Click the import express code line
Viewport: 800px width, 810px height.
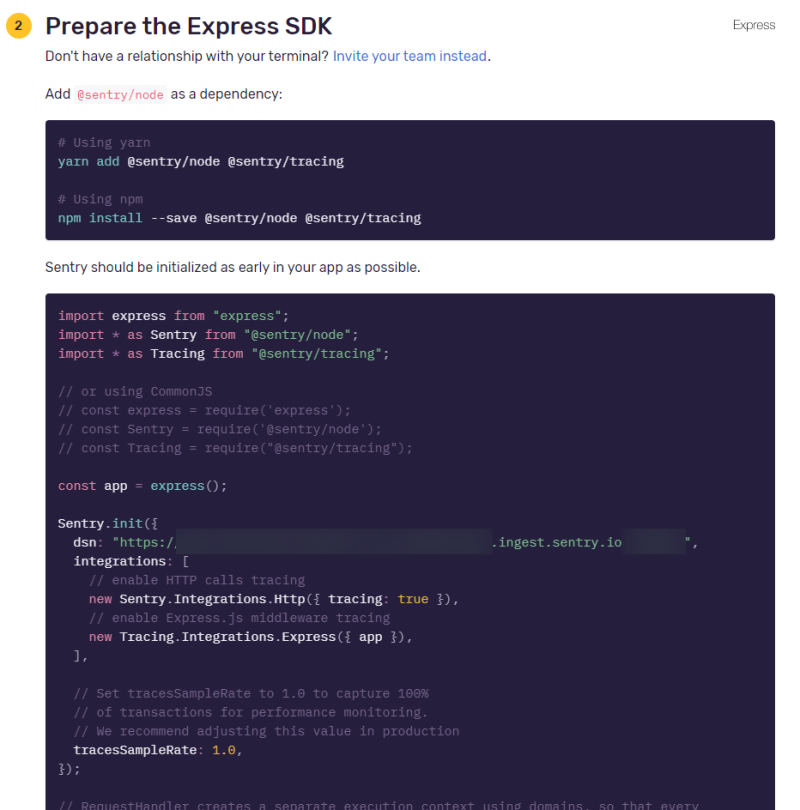tap(173, 316)
